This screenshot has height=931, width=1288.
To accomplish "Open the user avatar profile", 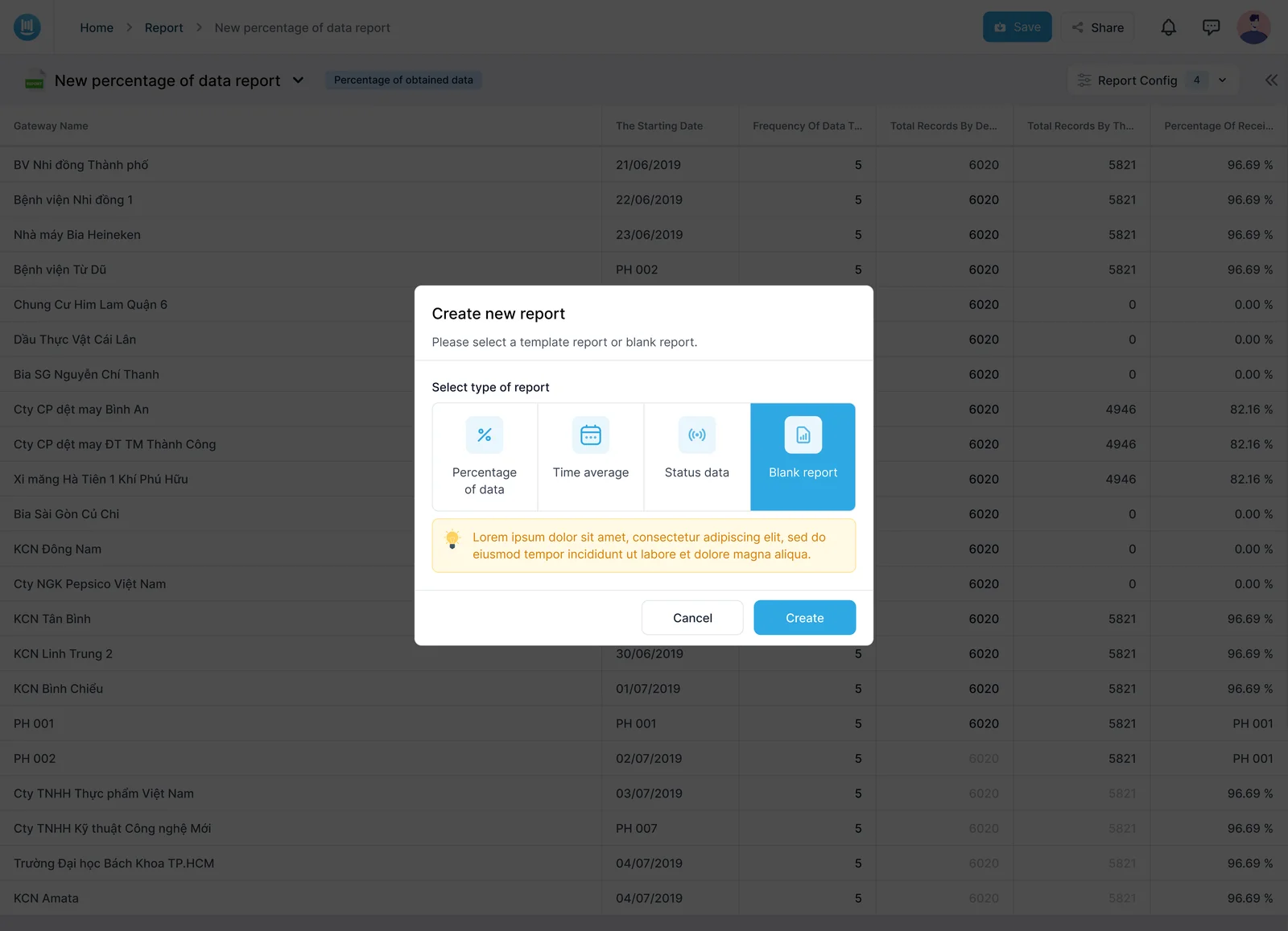I will point(1253,27).
